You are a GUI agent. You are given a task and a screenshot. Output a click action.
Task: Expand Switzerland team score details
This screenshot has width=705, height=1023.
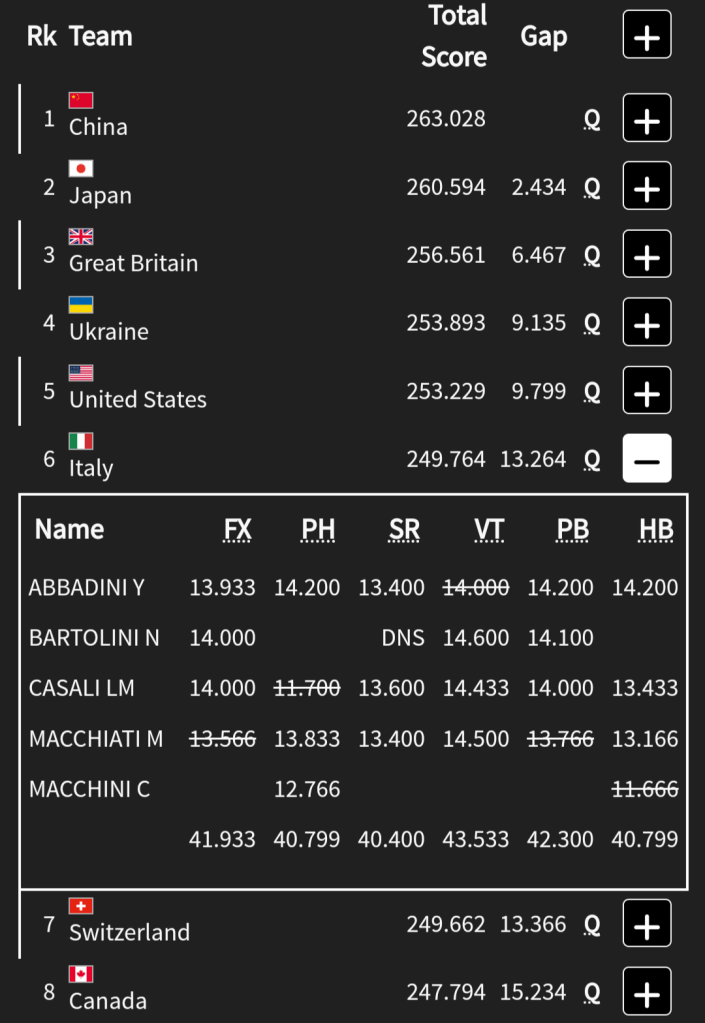(647, 925)
